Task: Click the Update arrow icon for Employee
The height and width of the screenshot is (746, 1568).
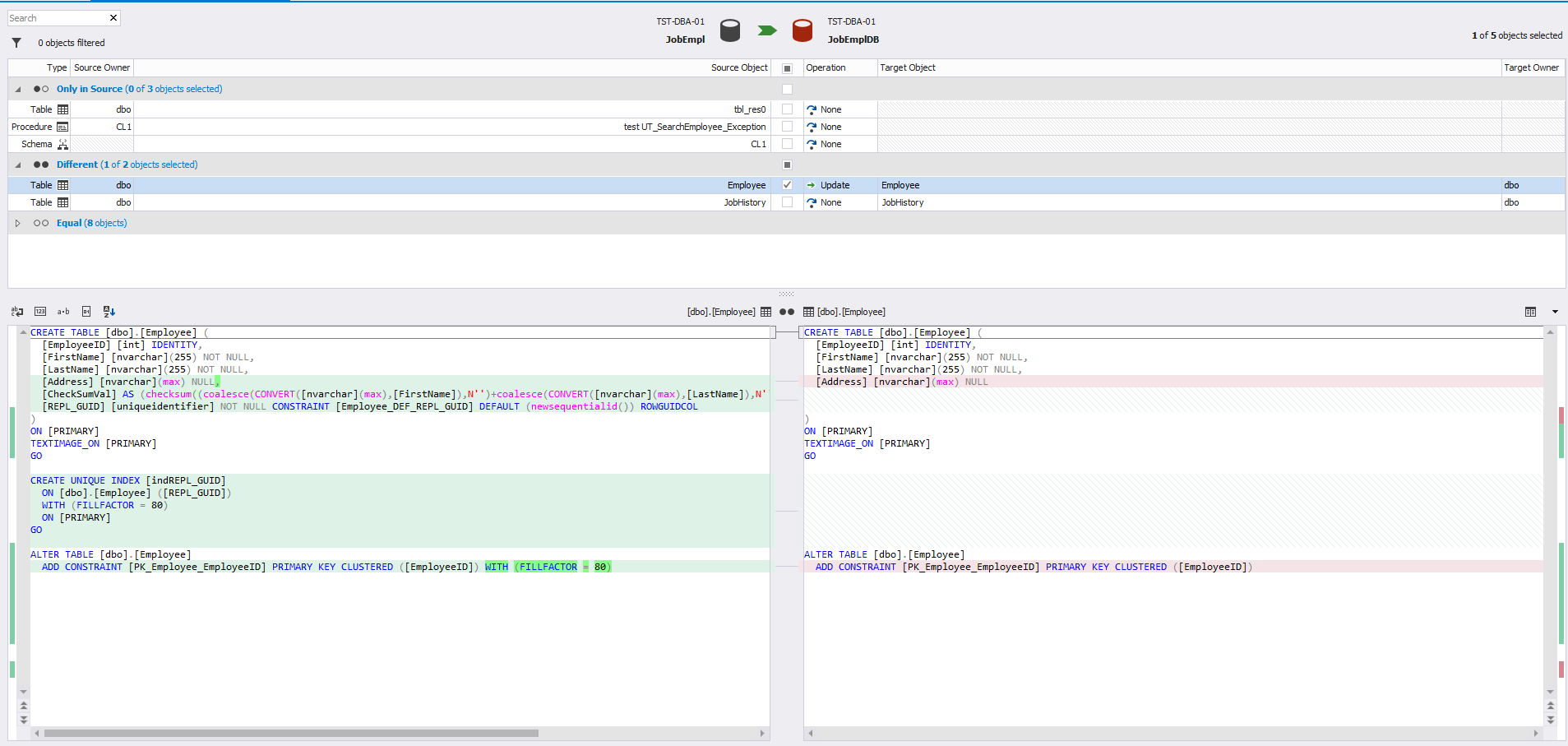Action: (812, 185)
